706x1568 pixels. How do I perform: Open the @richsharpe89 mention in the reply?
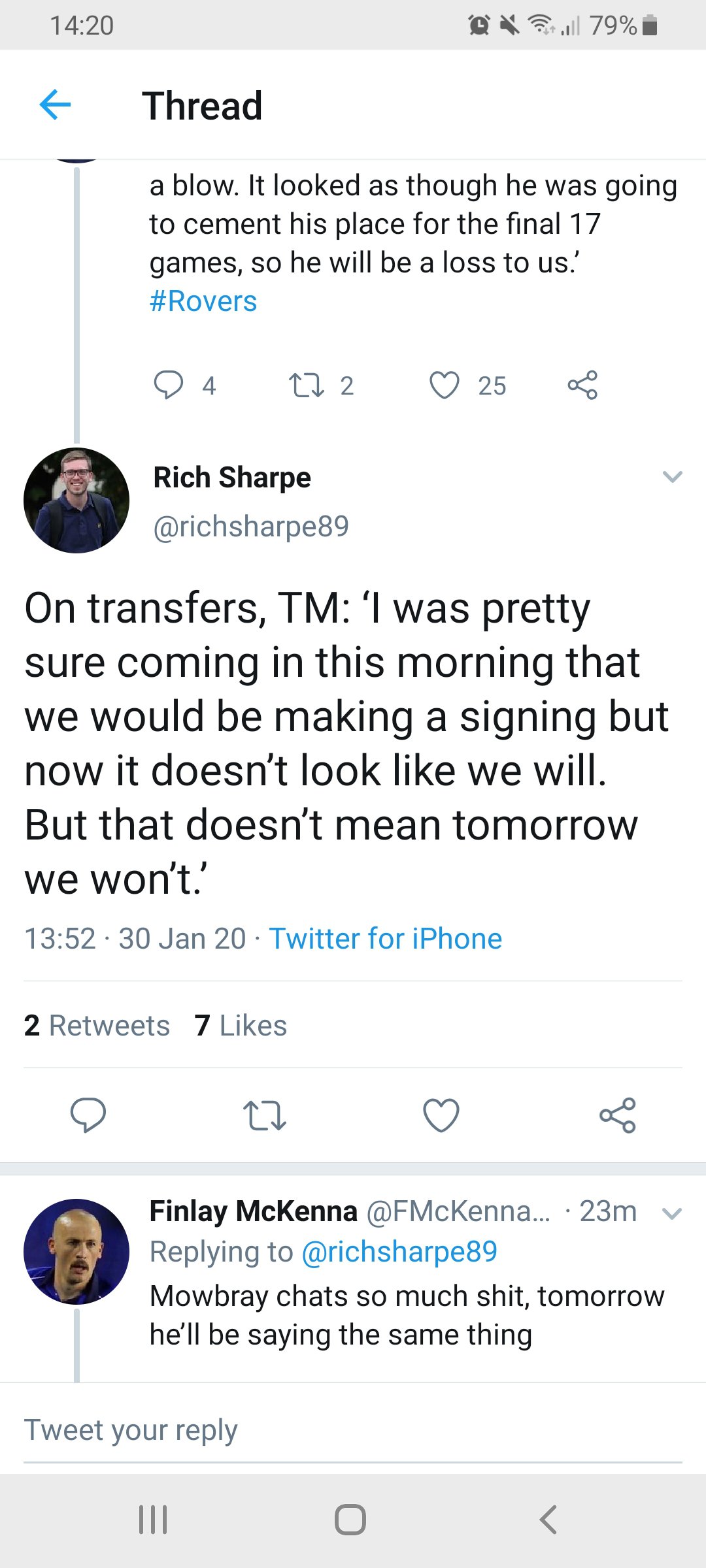(399, 1252)
